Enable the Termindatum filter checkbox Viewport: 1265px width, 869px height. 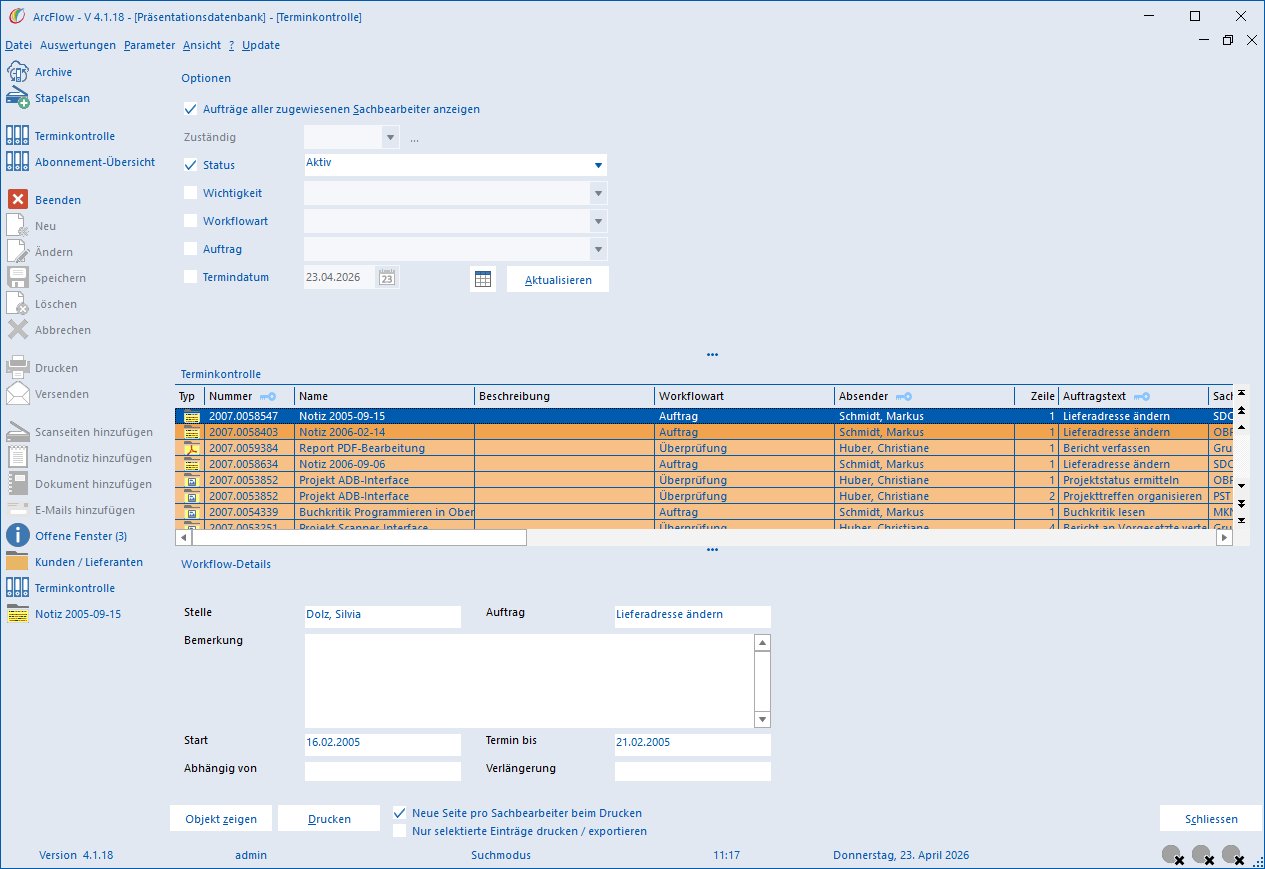tap(190, 277)
